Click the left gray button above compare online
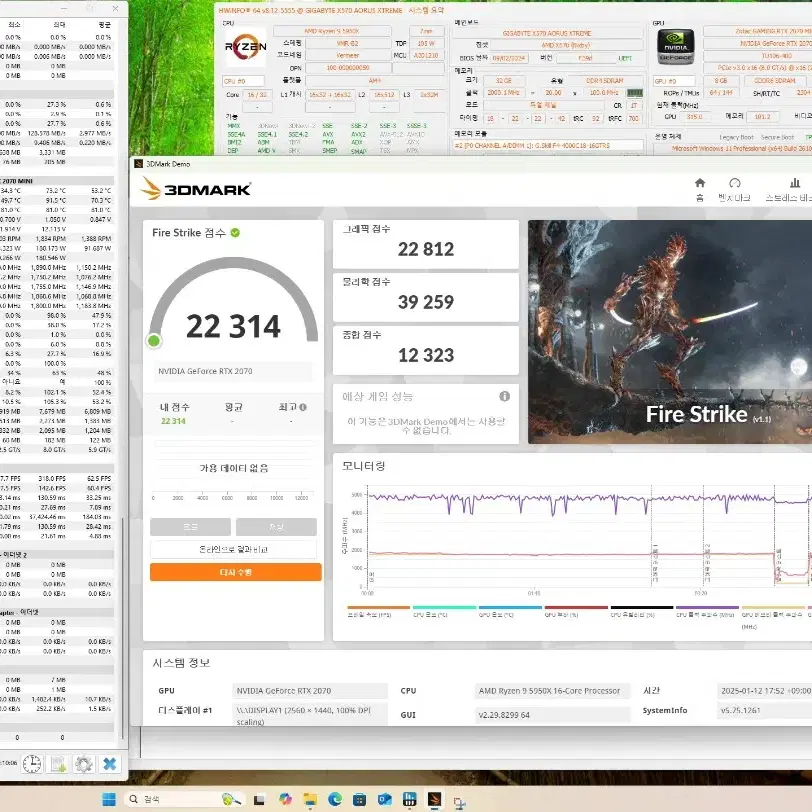This screenshot has height=812, width=812. click(191, 527)
